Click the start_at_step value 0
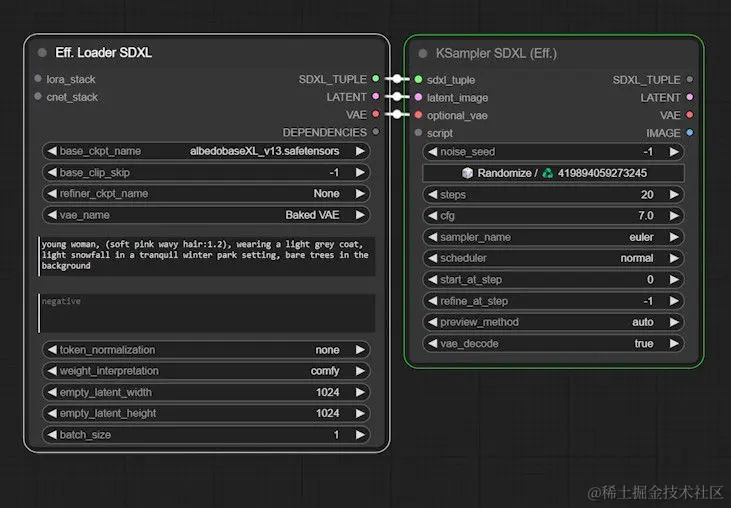731x508 pixels. coord(650,280)
